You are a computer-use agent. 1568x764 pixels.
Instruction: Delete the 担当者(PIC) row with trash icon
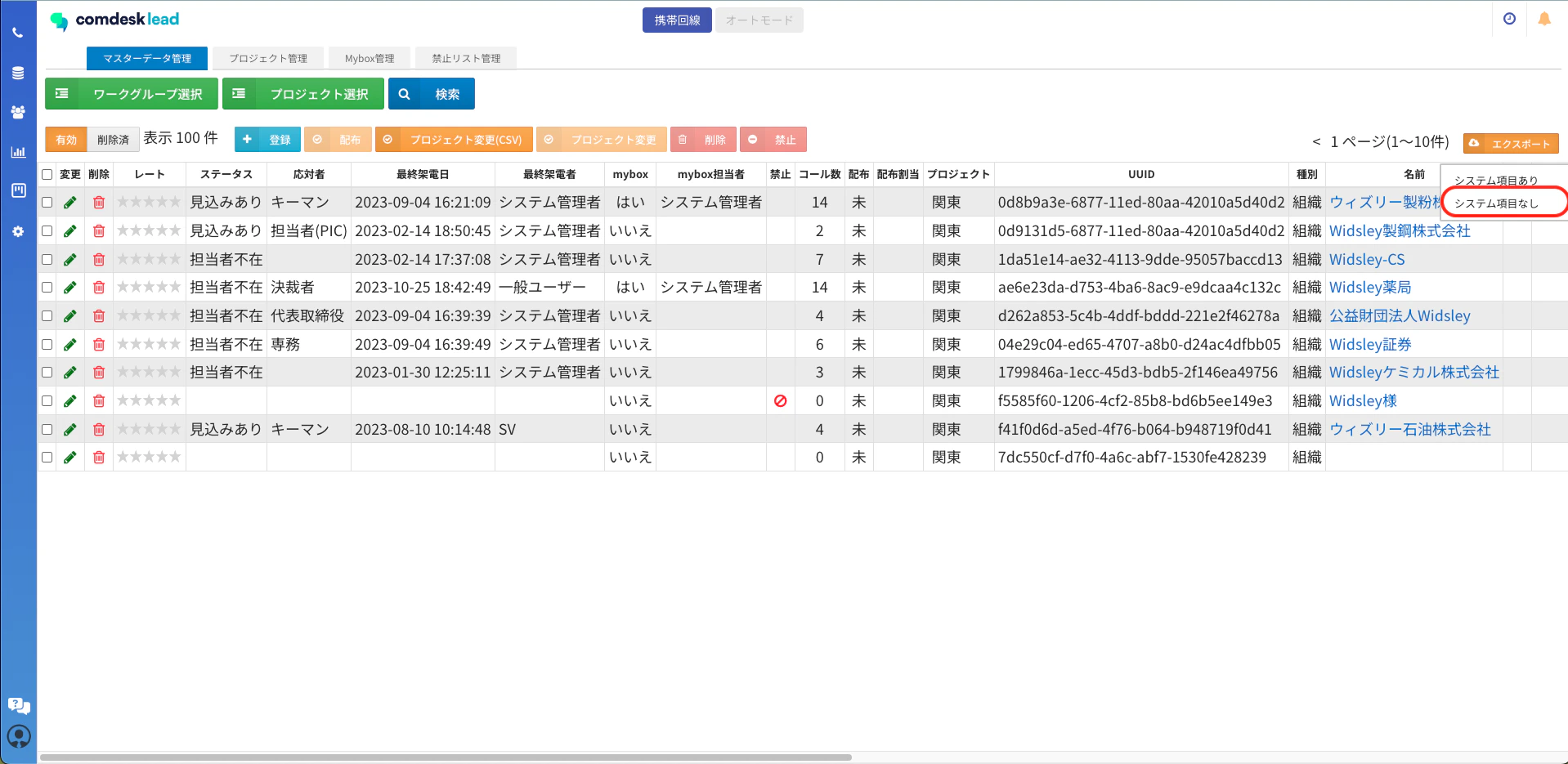(x=99, y=231)
